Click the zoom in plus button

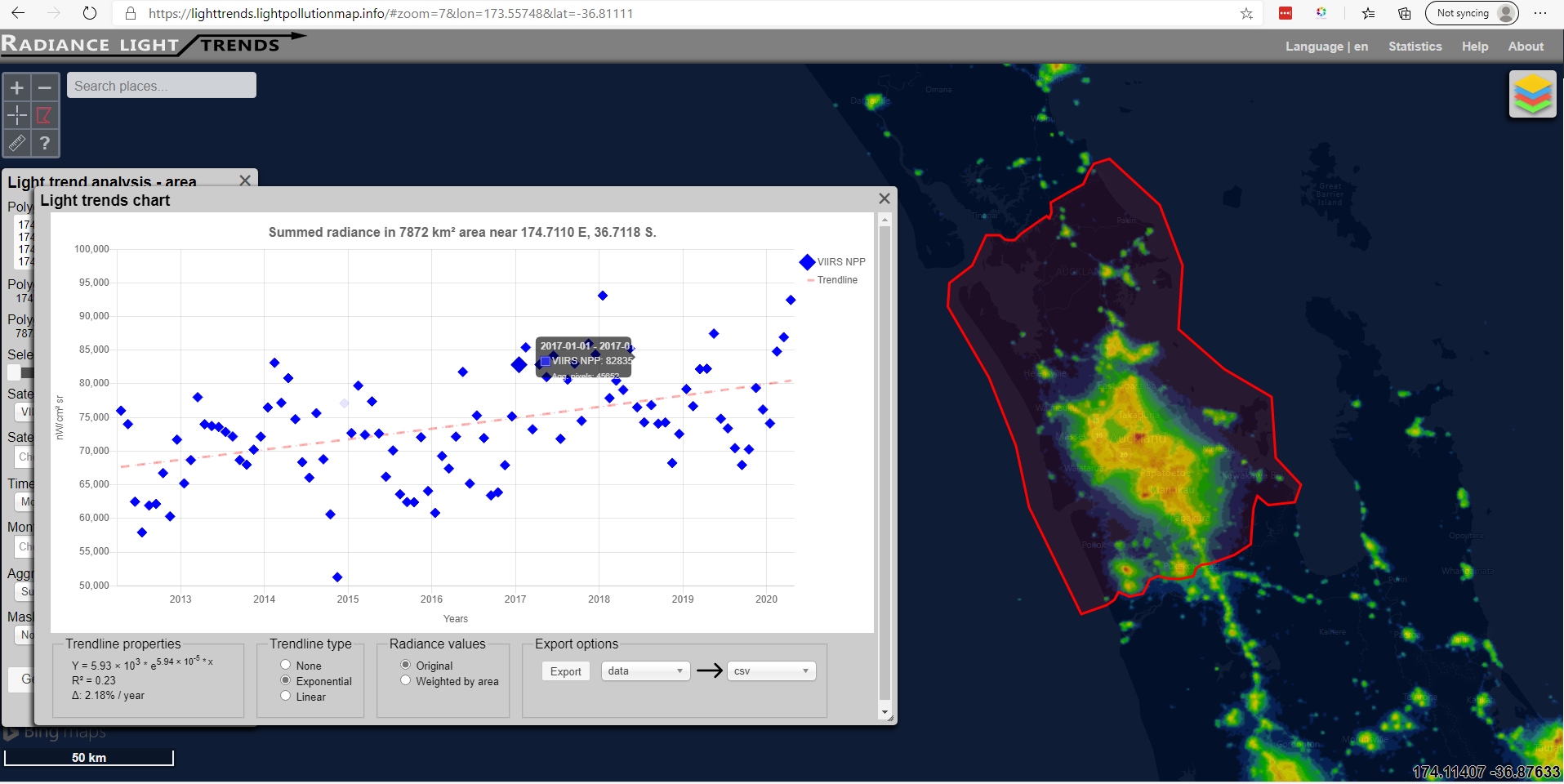click(17, 87)
